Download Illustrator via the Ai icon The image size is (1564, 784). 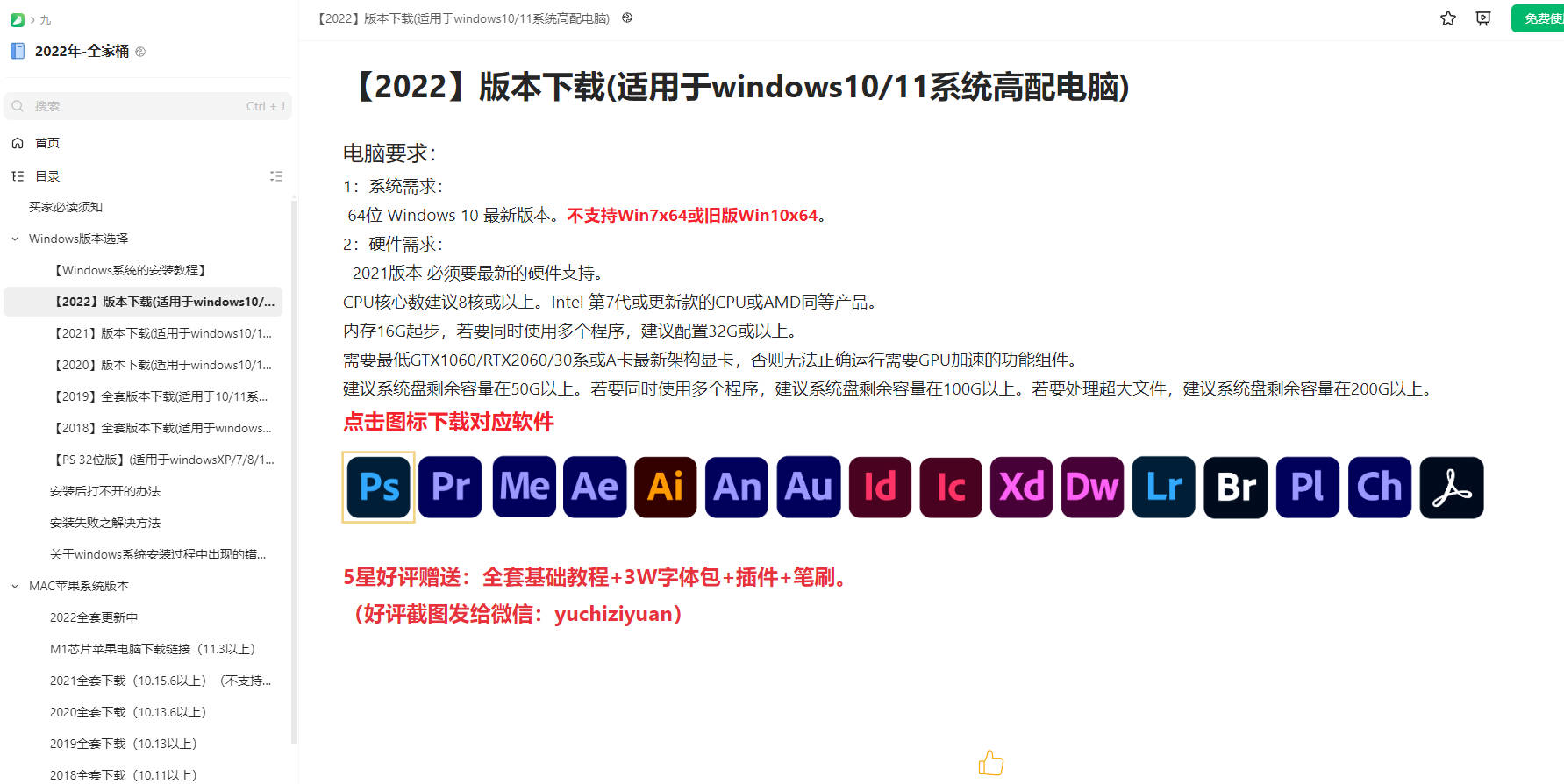tap(666, 488)
